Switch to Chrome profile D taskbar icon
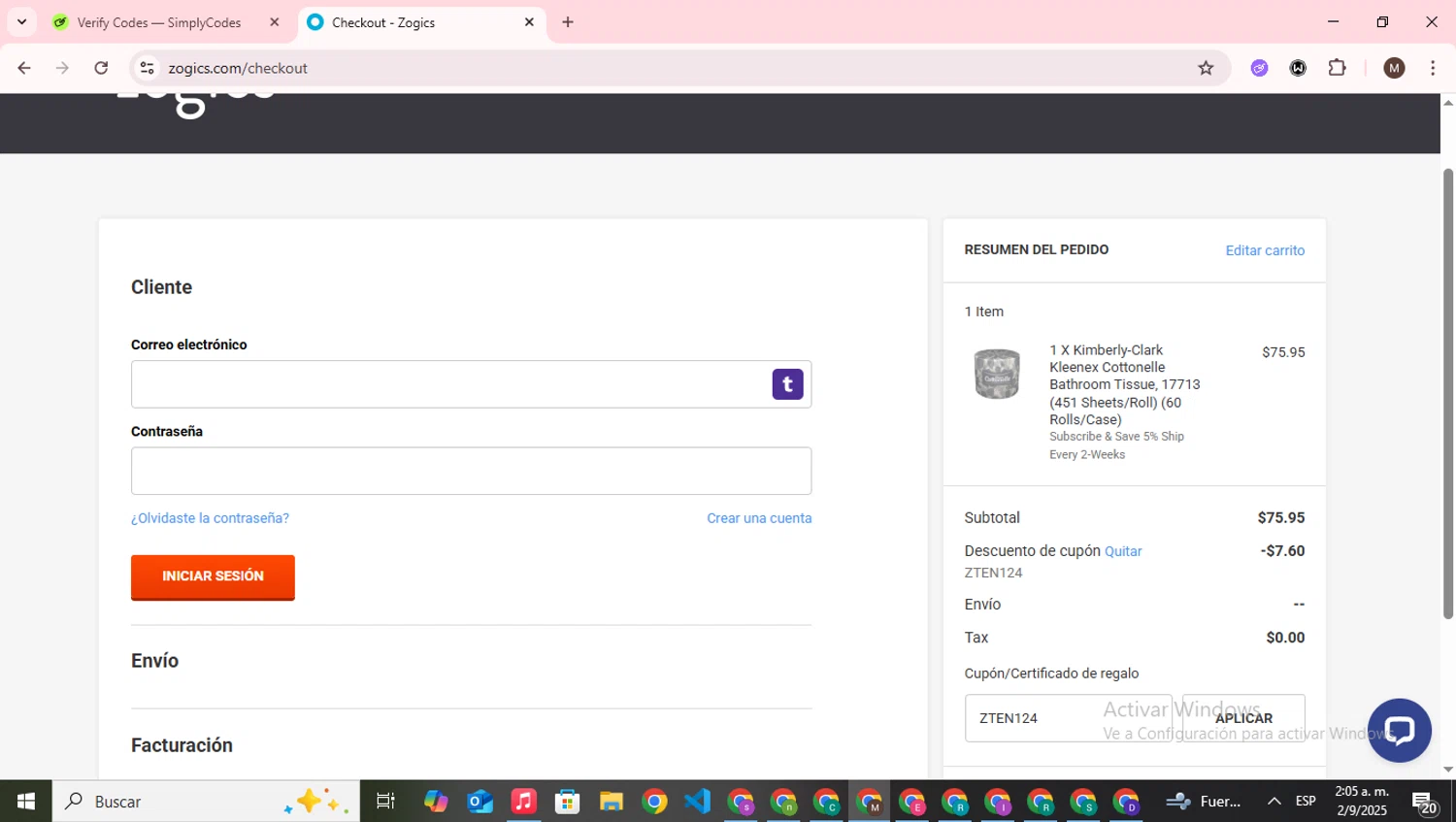The height and width of the screenshot is (822, 1456). coord(1126,802)
